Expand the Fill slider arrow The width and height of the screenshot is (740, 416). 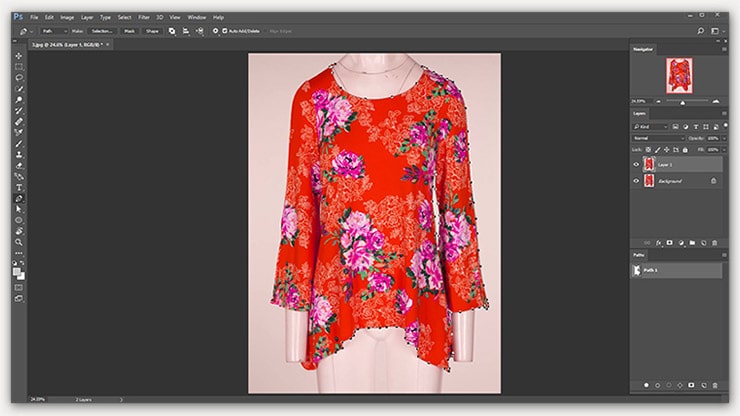pyautogui.click(x=723, y=150)
